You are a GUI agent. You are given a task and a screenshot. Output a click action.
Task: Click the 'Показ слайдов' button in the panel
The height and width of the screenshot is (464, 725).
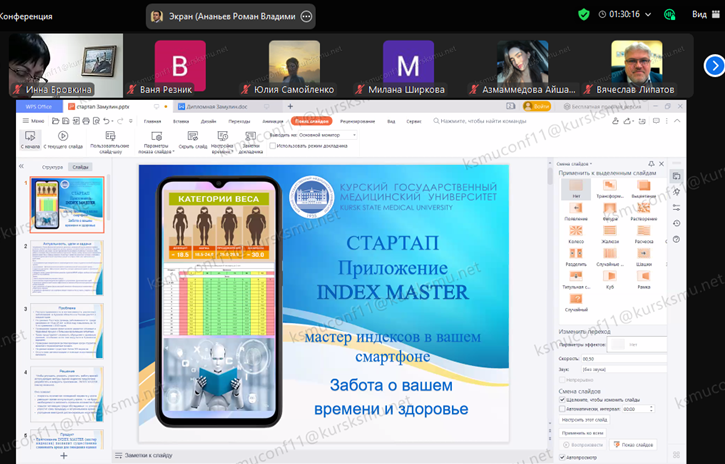633,445
